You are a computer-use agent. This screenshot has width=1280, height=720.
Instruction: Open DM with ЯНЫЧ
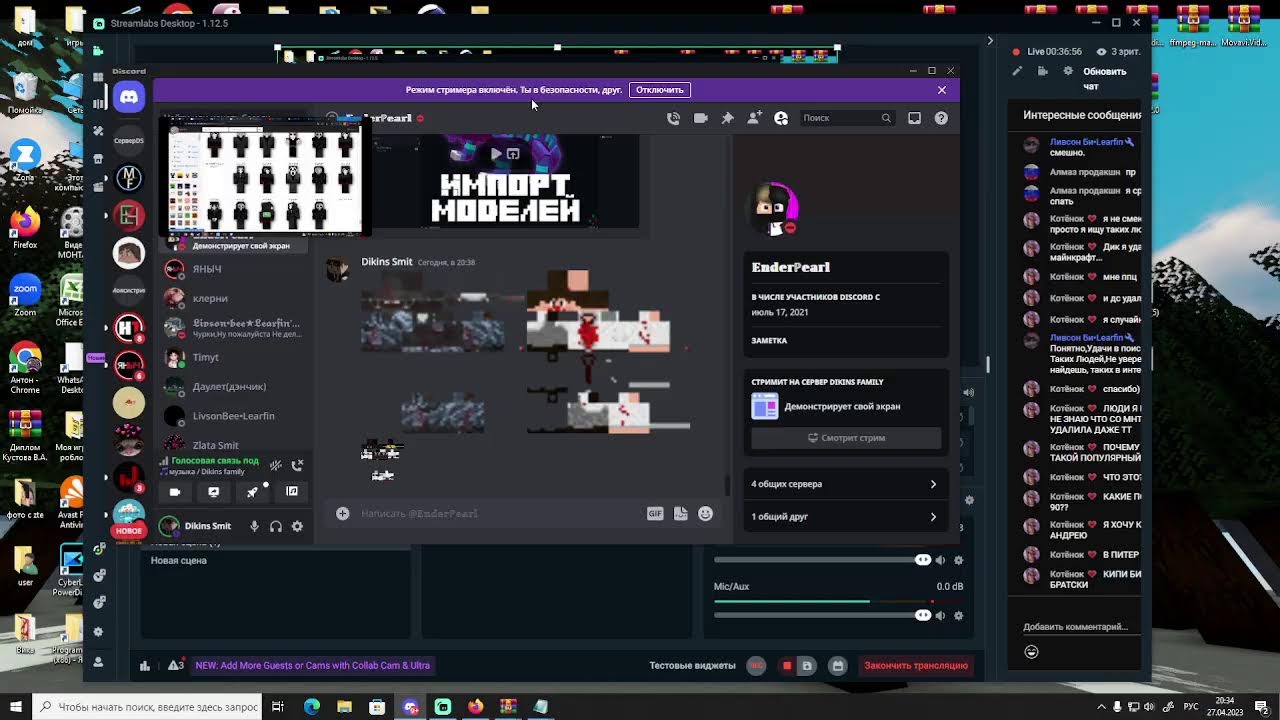tap(236, 269)
